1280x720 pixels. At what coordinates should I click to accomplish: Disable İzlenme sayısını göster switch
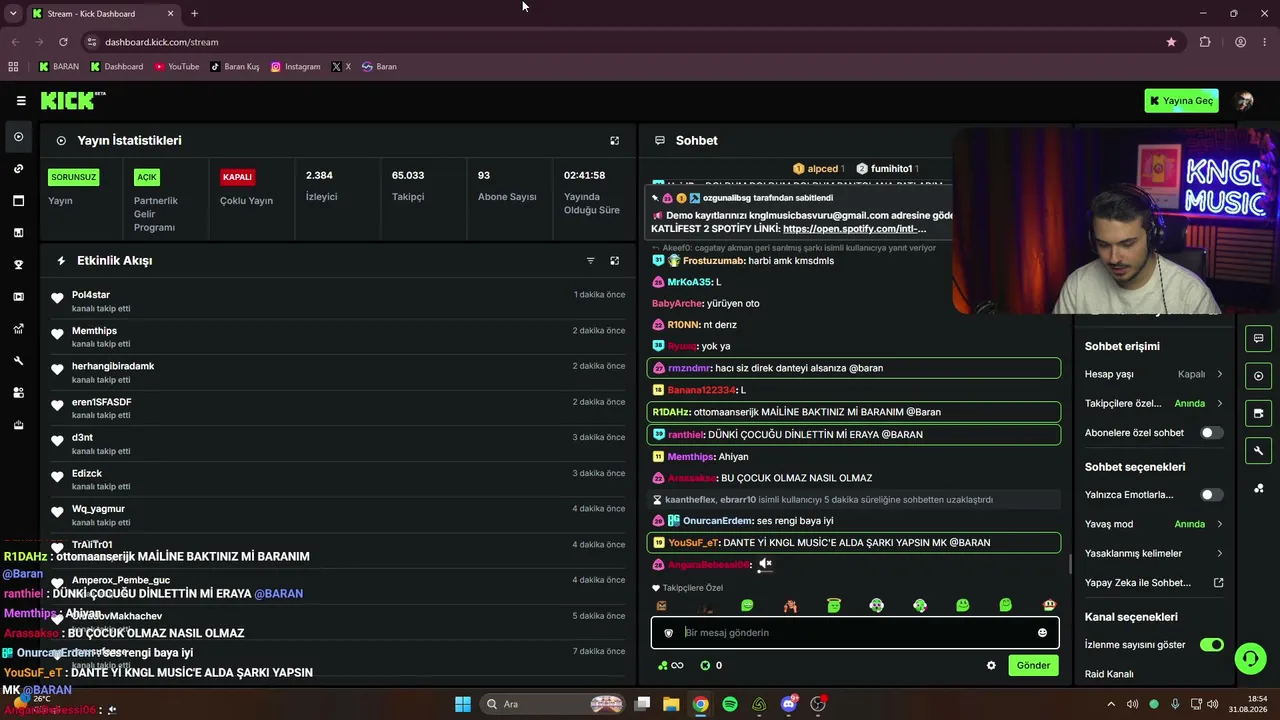tap(1211, 645)
